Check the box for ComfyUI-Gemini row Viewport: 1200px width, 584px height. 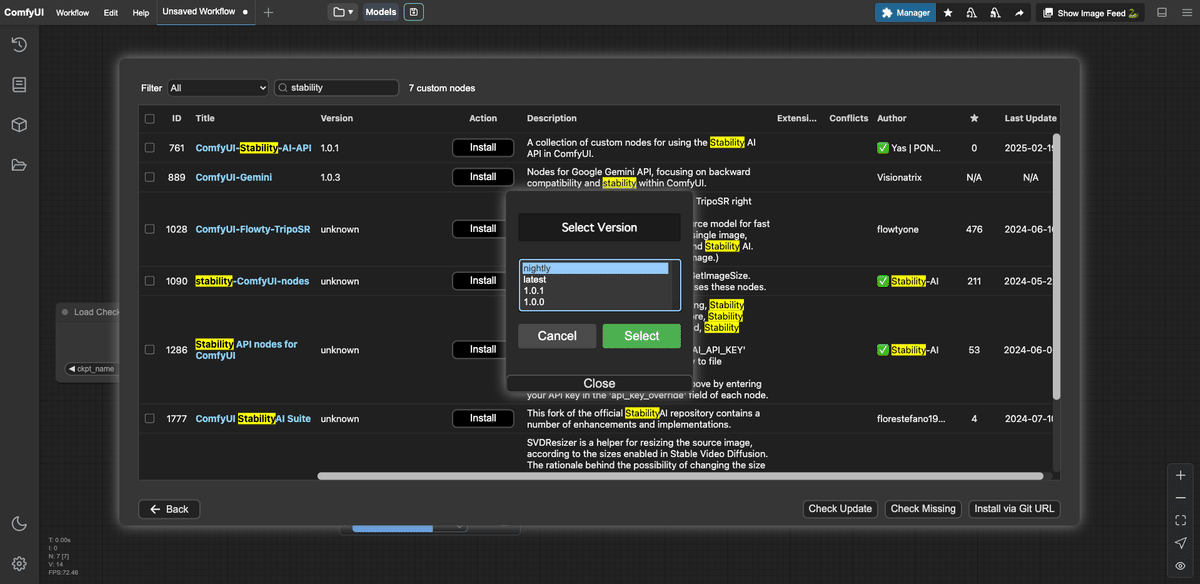point(150,177)
